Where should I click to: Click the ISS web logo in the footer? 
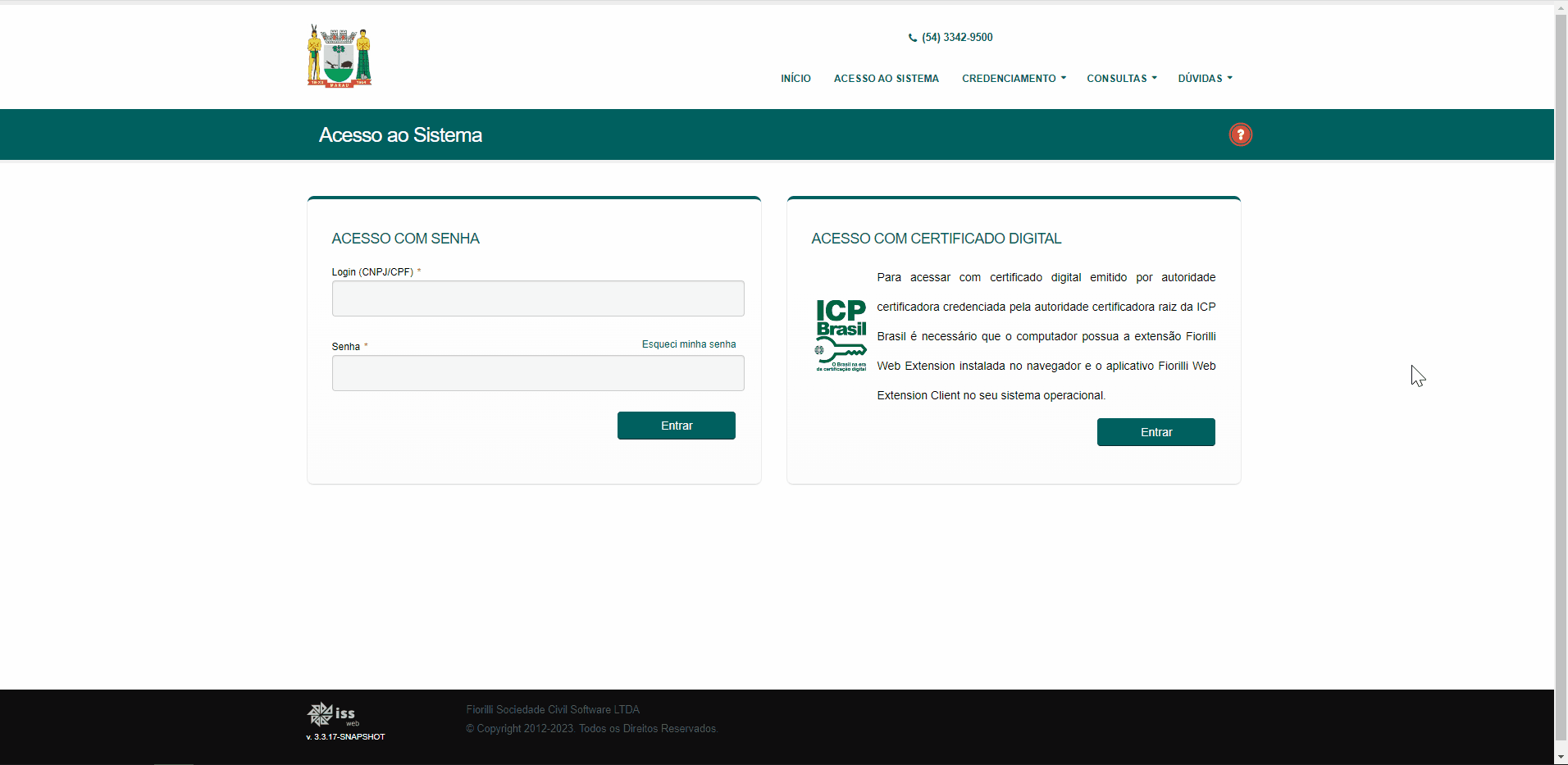click(331, 715)
